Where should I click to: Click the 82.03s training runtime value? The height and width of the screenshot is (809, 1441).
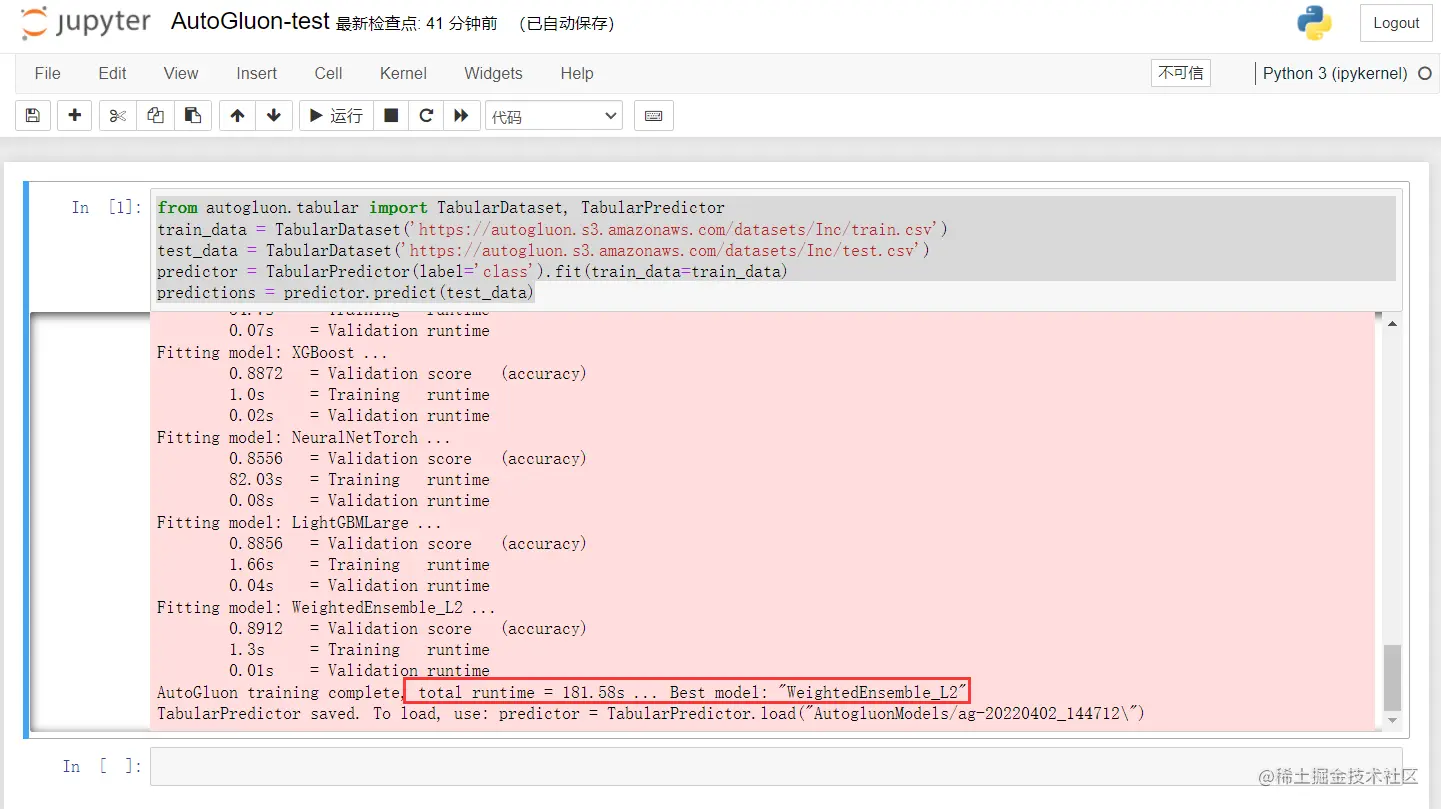pyautogui.click(x=256, y=479)
